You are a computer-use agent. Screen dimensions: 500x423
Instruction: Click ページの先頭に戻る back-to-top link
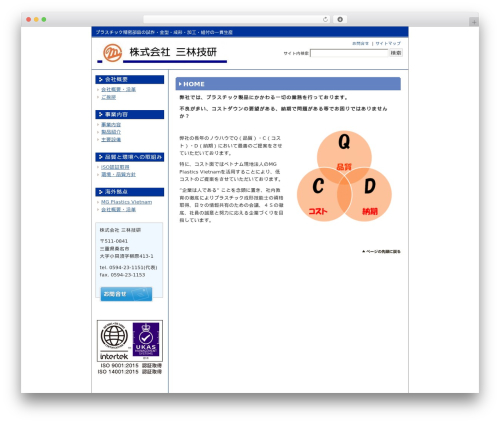pyautogui.click(x=381, y=251)
